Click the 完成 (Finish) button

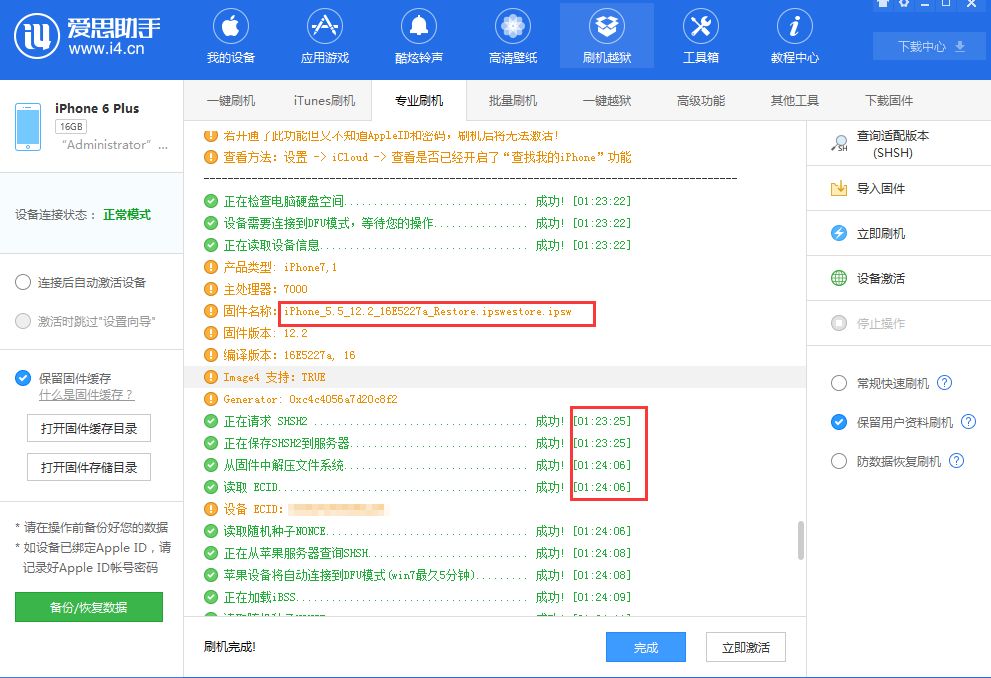(645, 647)
